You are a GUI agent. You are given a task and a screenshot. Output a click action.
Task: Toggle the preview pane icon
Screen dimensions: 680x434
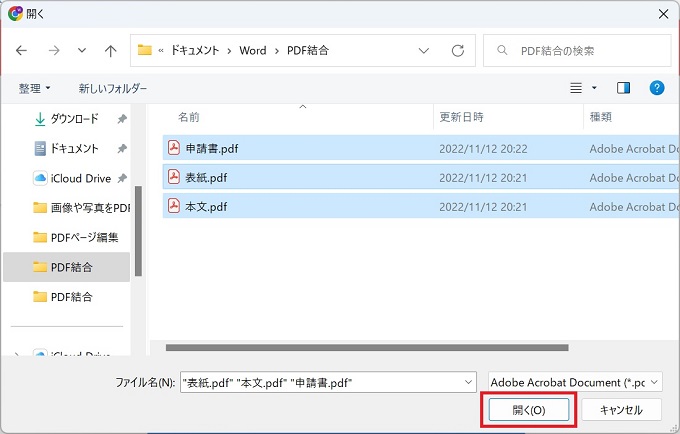point(624,88)
